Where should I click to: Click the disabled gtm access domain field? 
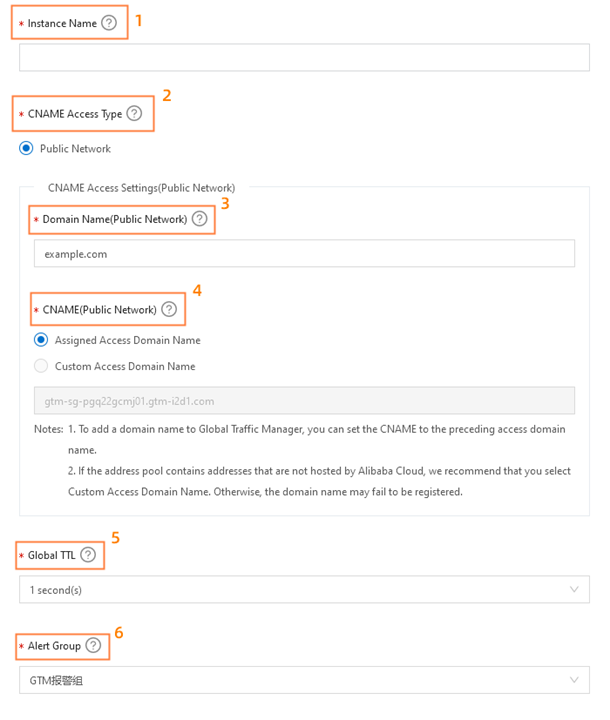tap(304, 401)
